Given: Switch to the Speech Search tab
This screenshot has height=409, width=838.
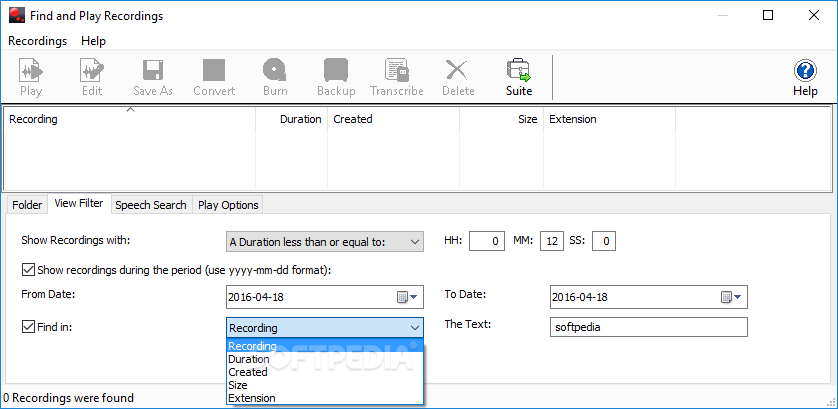Looking at the screenshot, I should click(x=150, y=205).
